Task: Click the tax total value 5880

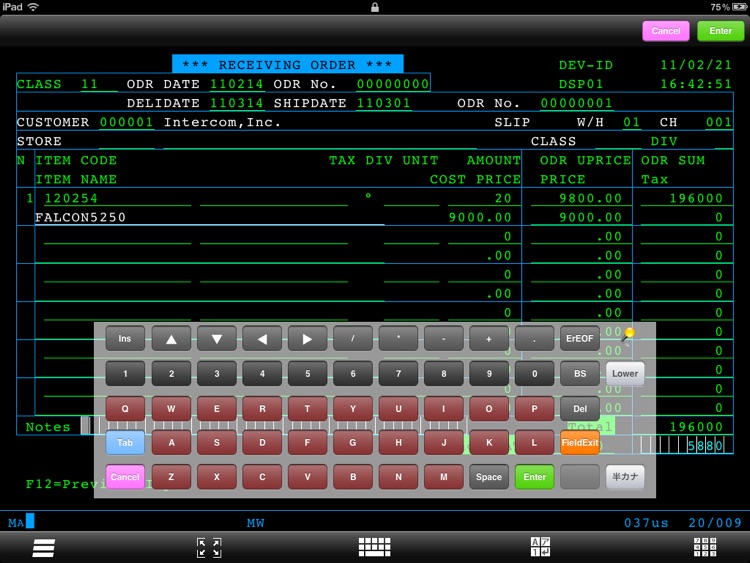Action: [x=705, y=446]
